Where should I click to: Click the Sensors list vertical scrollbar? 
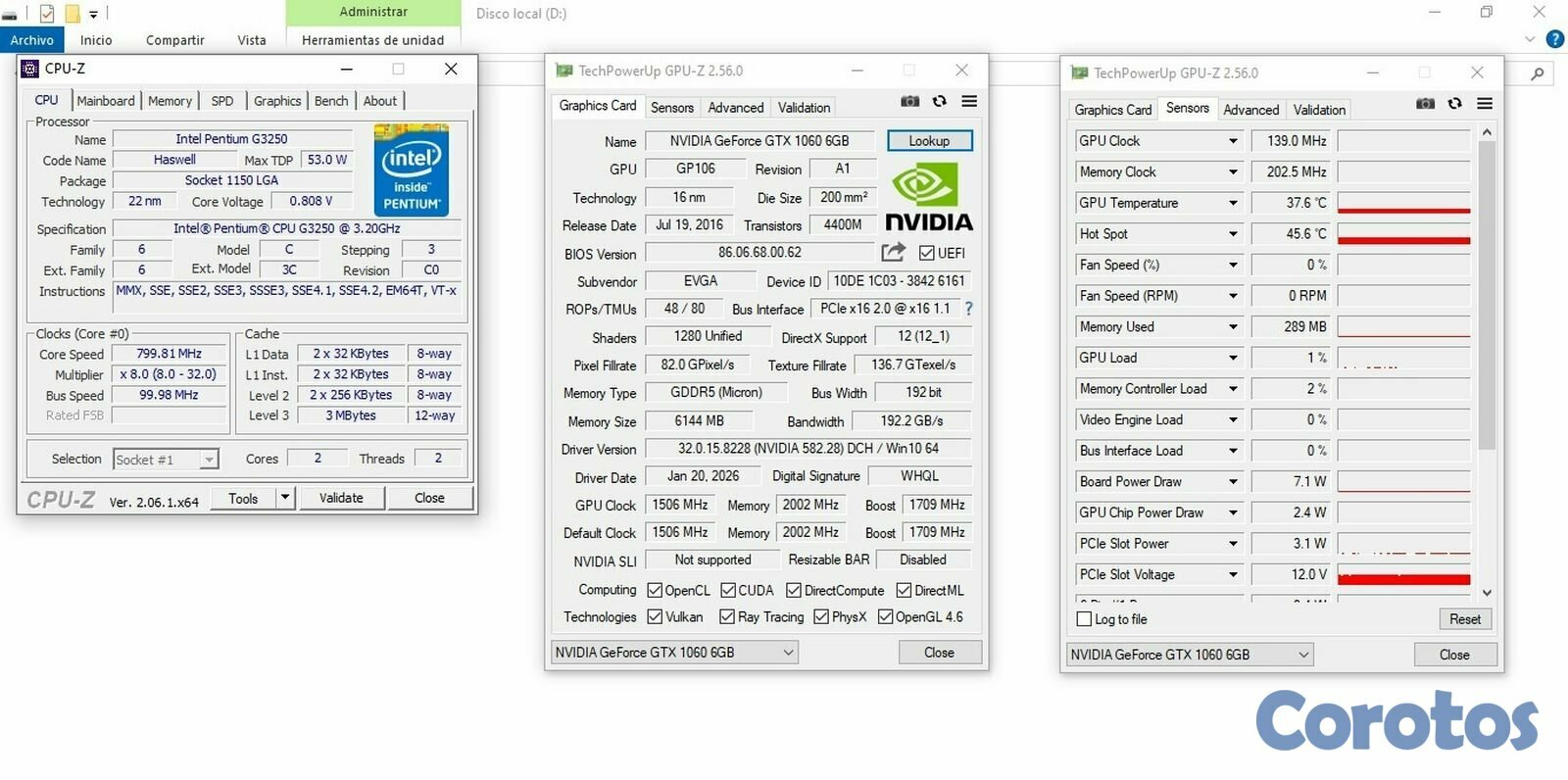click(x=1487, y=294)
